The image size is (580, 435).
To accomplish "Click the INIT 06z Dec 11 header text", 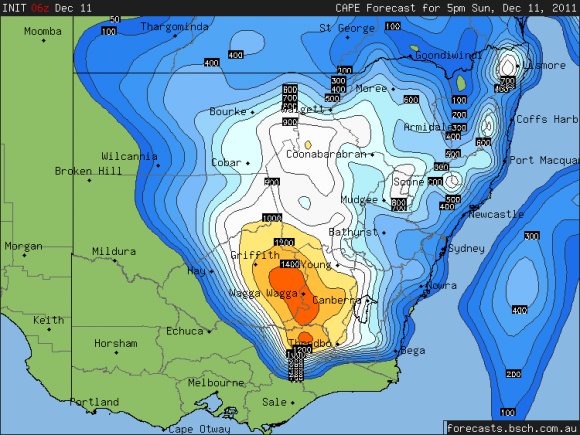I will (x=47, y=8).
